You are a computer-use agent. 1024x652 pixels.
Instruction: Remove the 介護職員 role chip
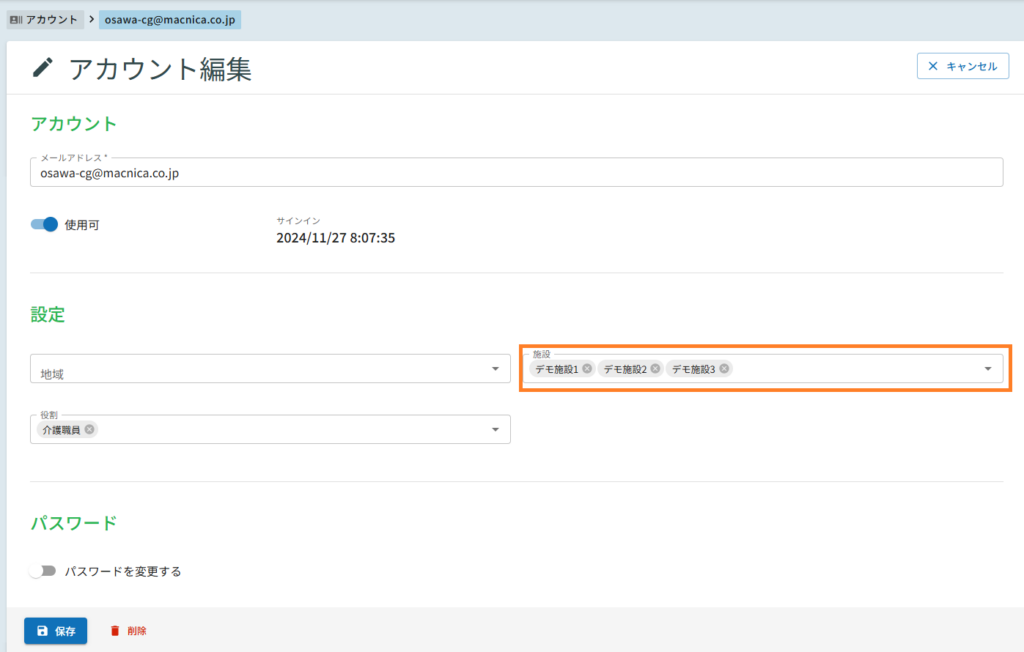tap(90, 430)
